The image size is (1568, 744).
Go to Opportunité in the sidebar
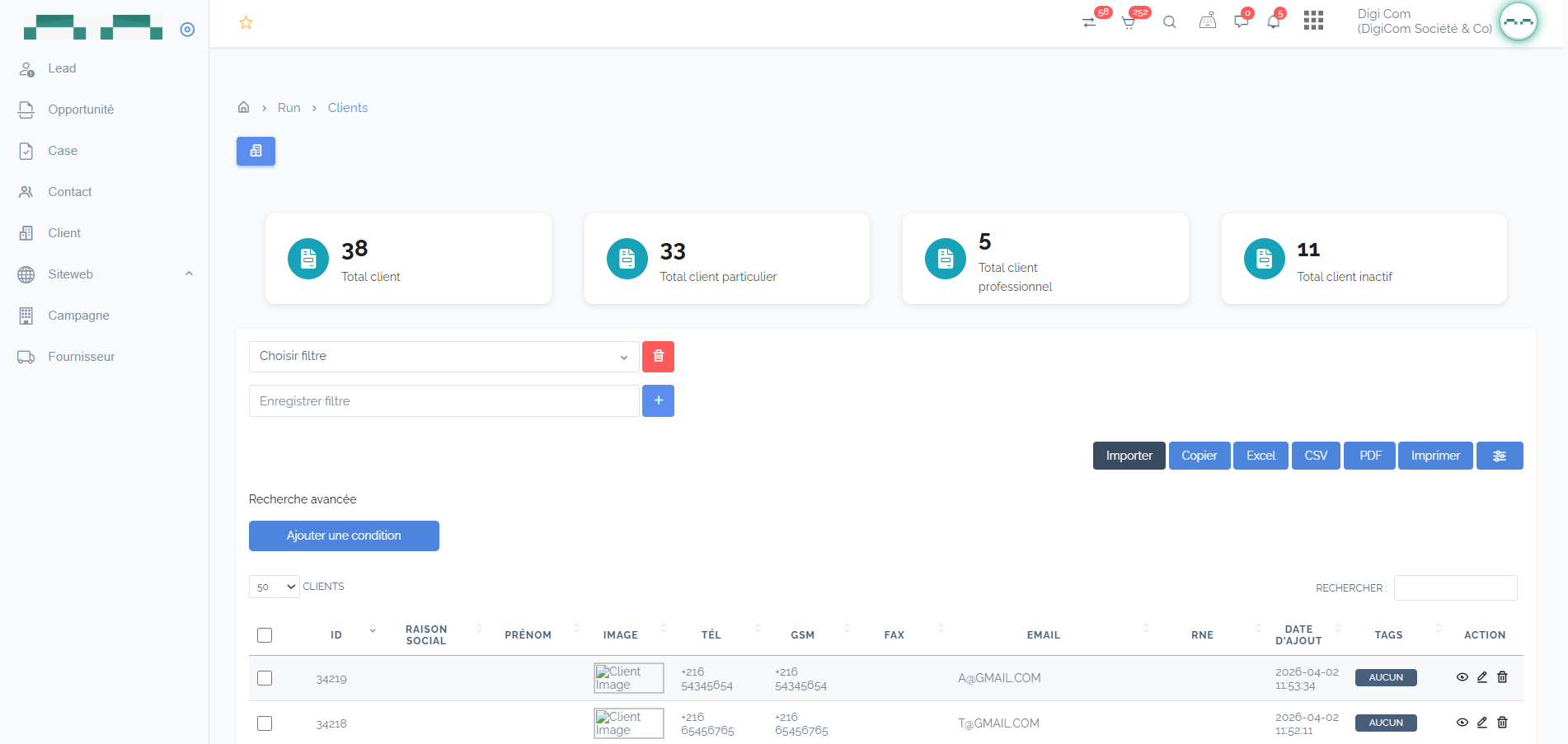(81, 110)
